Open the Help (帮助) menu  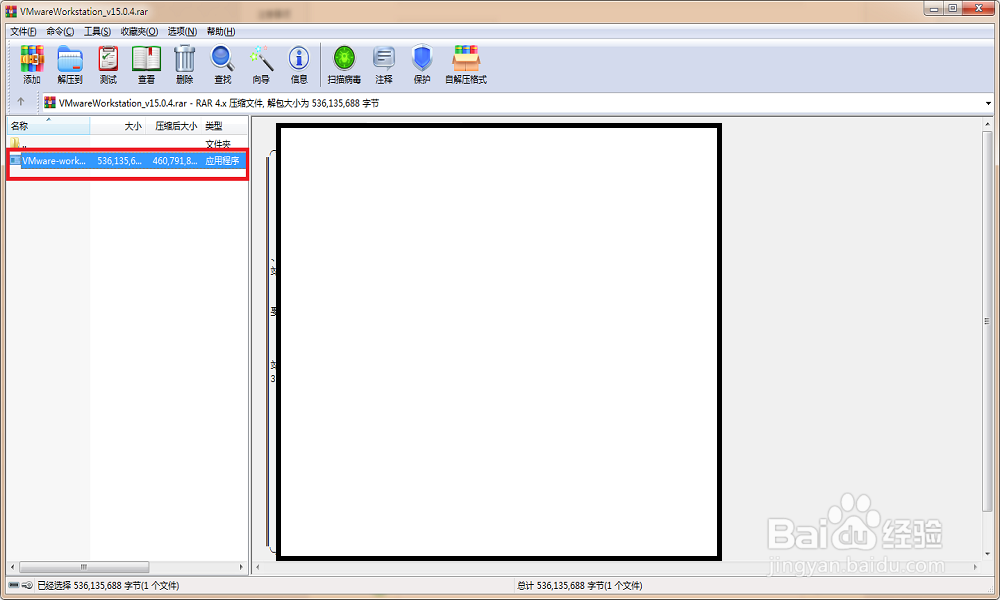point(221,31)
